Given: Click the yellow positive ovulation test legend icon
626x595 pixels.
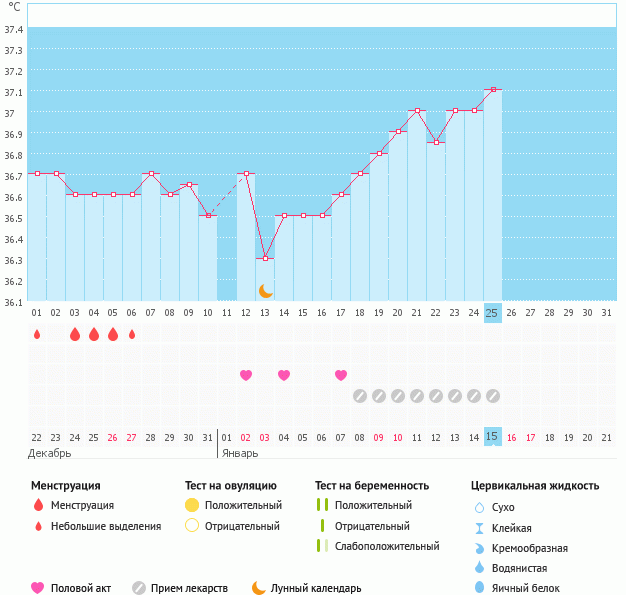Looking at the screenshot, I should coord(192,505).
